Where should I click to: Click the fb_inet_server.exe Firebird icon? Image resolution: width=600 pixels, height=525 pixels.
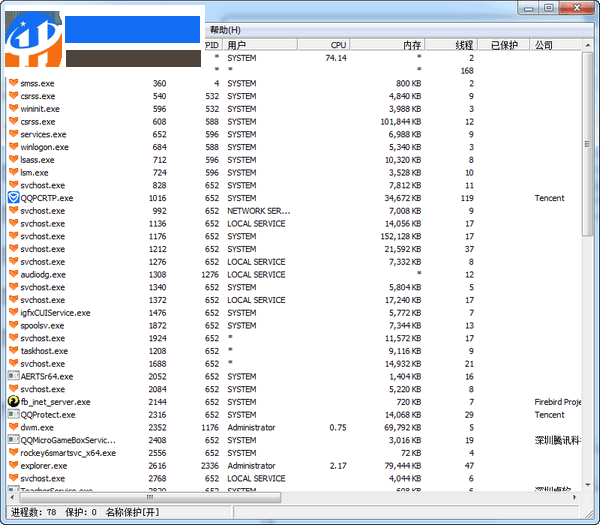(x=13, y=401)
